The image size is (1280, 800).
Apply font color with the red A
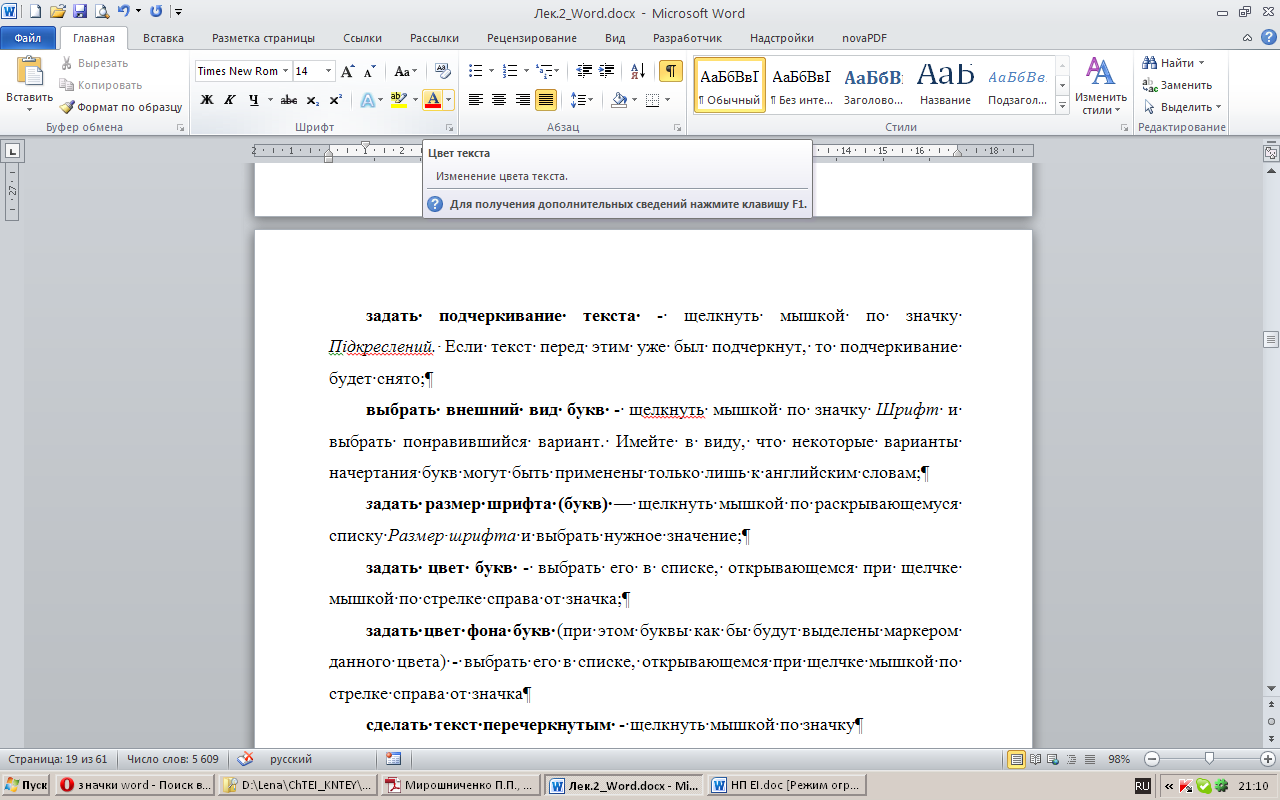[432, 100]
